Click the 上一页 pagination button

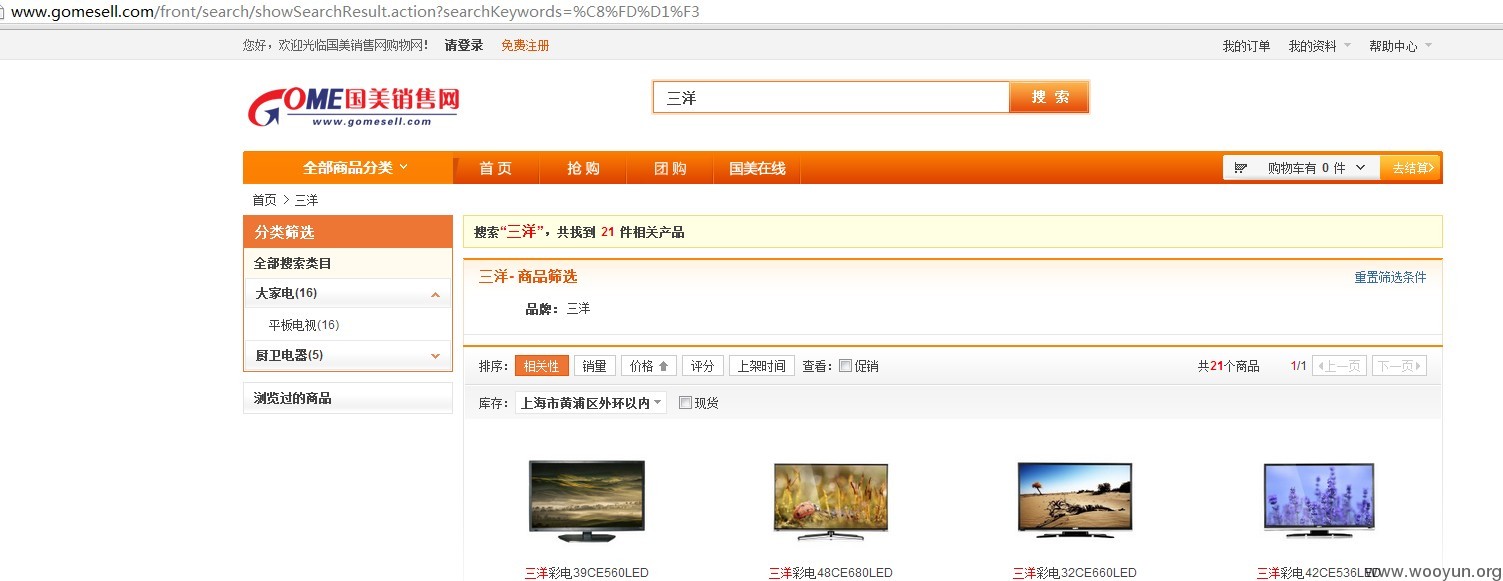(1338, 366)
